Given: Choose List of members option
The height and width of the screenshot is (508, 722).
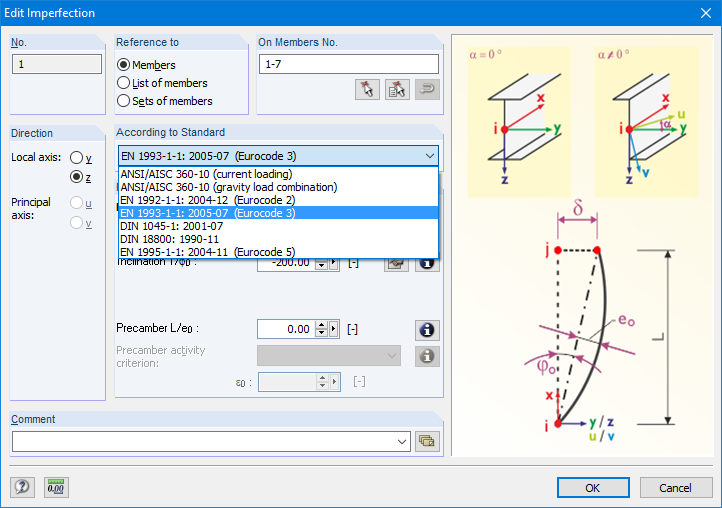Looking at the screenshot, I should click(x=123, y=83).
